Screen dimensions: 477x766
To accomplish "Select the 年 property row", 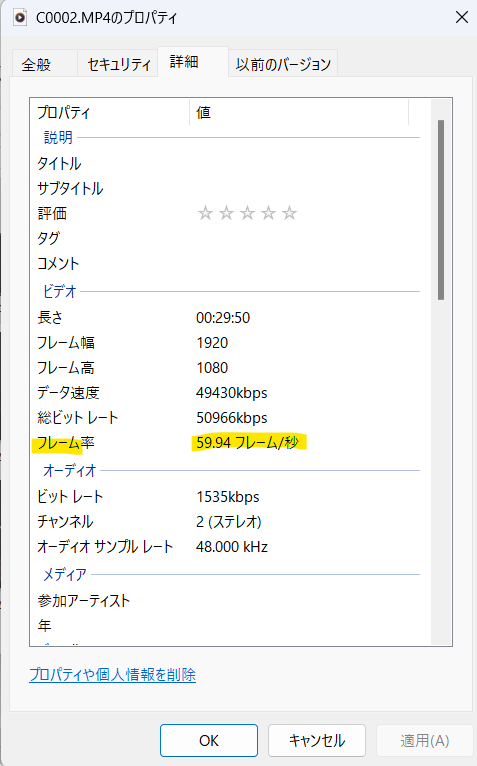I will tap(230, 625).
